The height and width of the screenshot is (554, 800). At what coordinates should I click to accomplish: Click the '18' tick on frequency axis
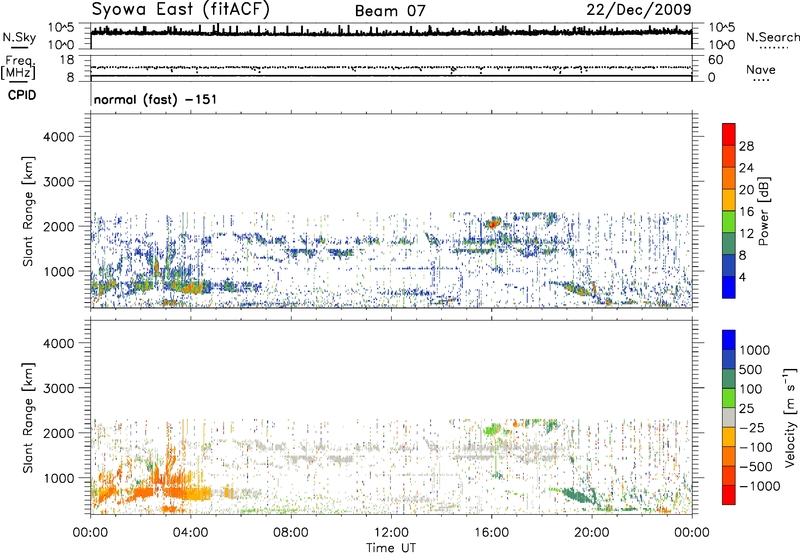67,60
